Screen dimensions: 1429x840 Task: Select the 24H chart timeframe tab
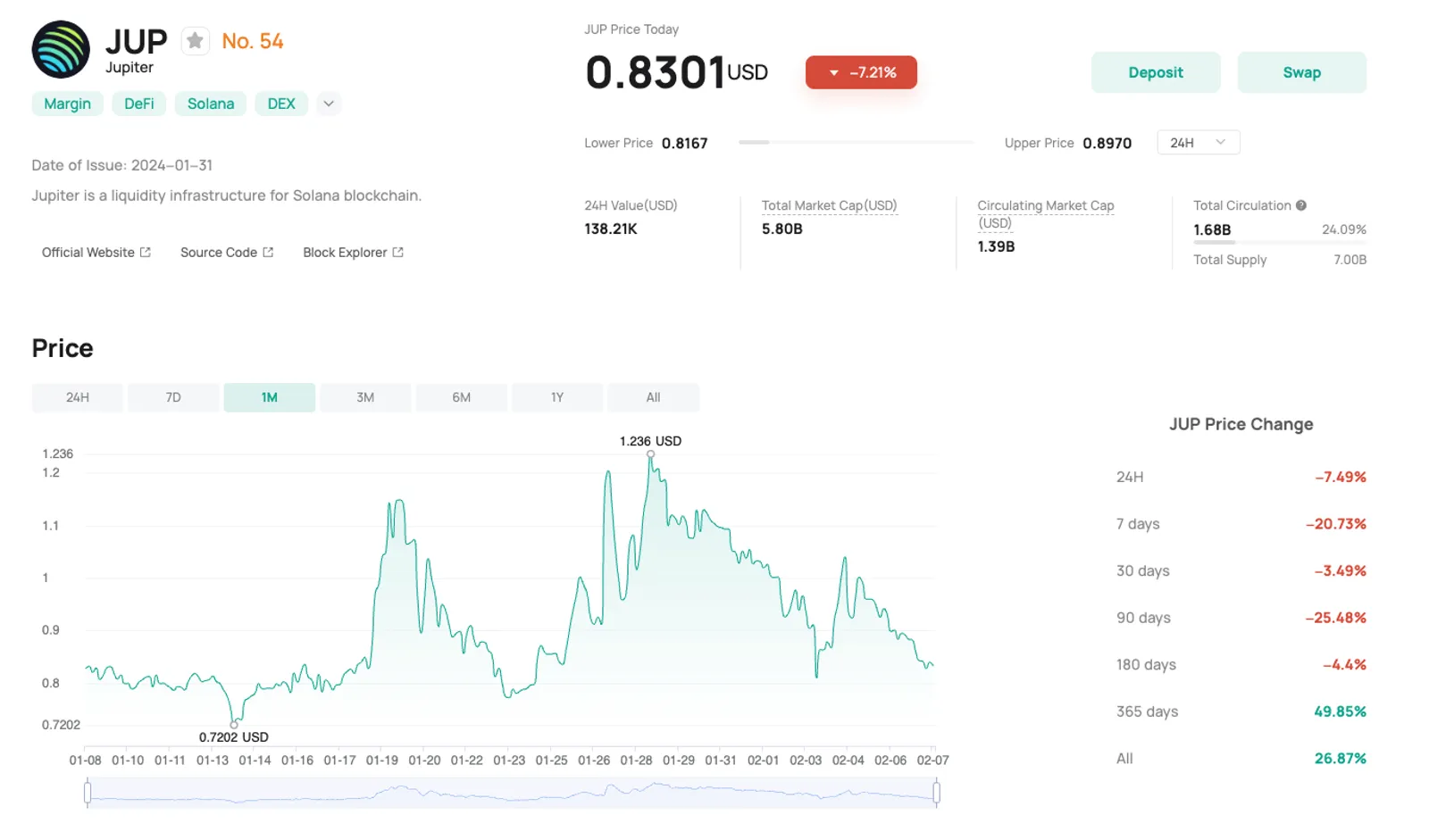[78, 397]
